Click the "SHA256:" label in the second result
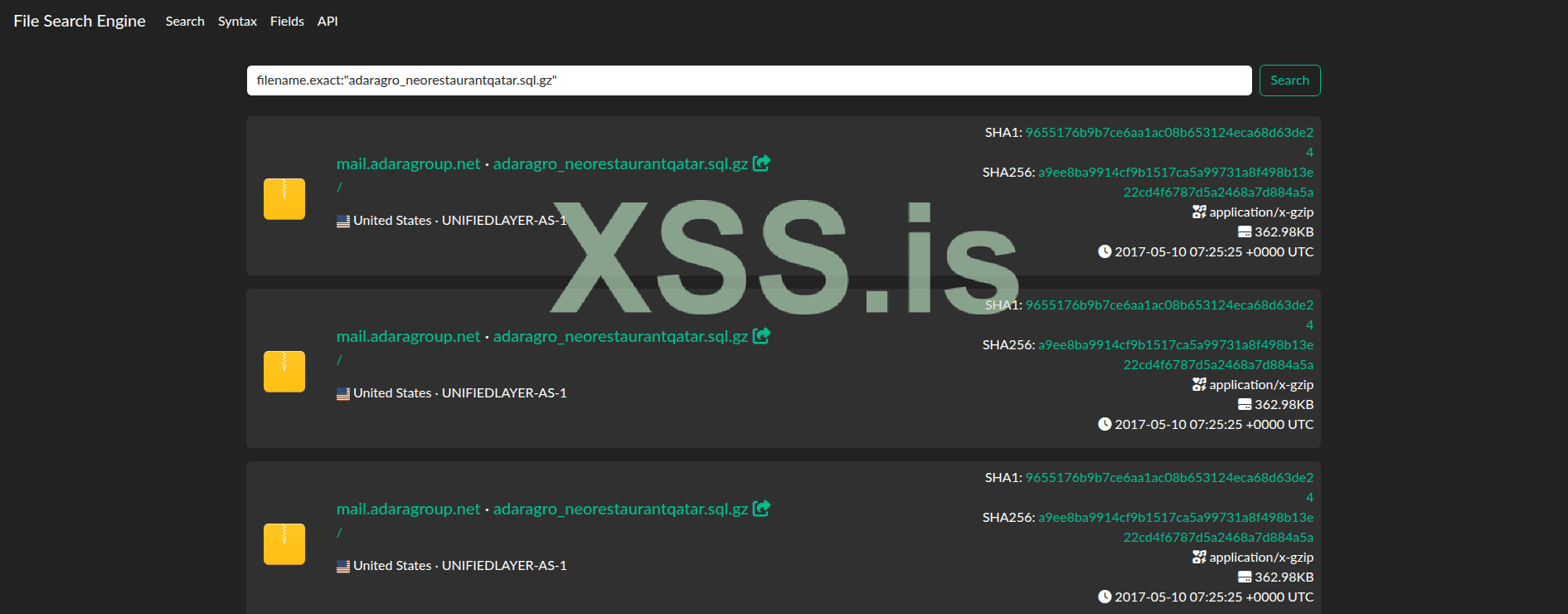This screenshot has width=1568, height=614. 1008,345
